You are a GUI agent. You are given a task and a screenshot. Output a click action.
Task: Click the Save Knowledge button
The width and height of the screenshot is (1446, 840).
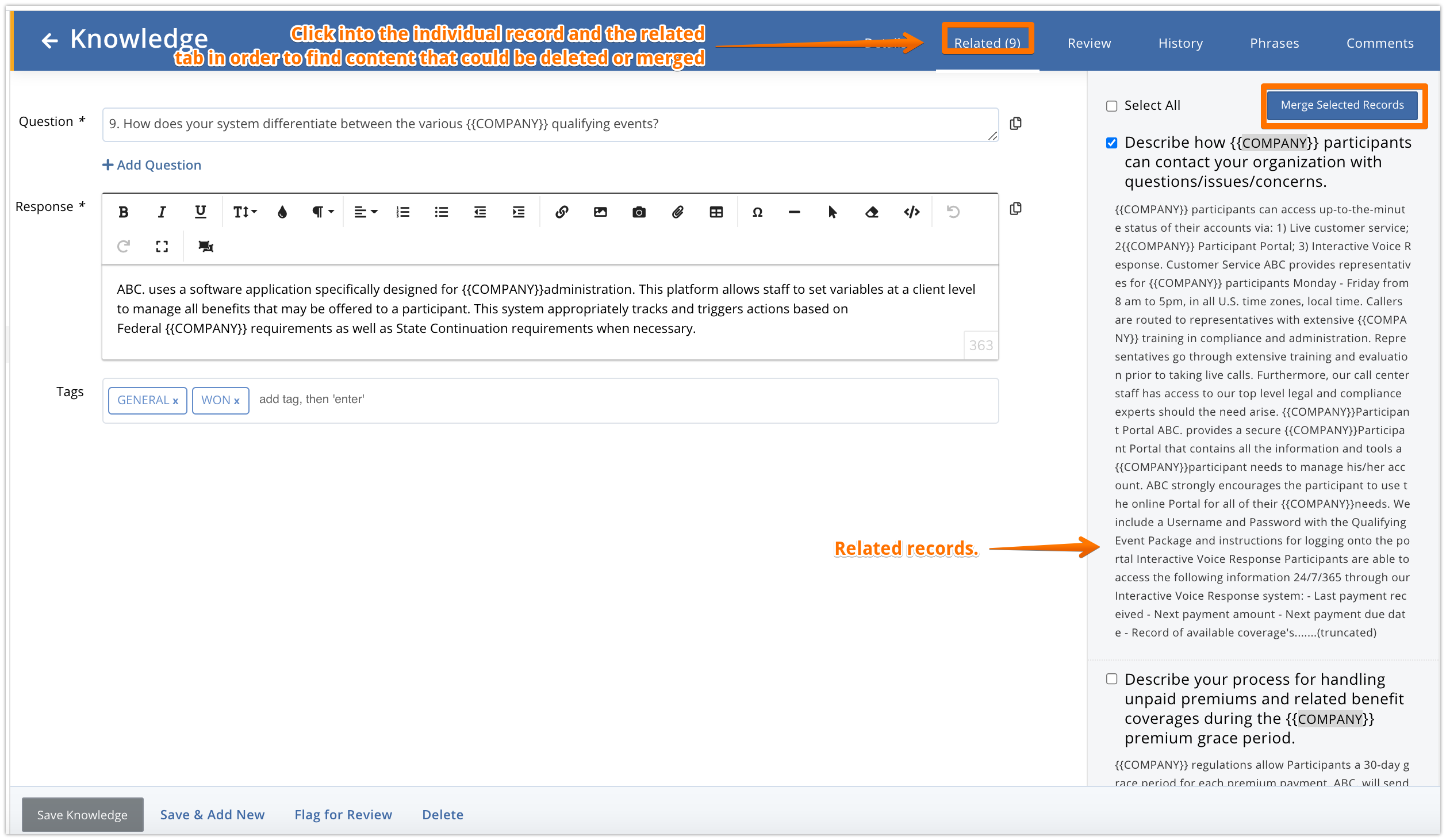pyautogui.click(x=82, y=815)
